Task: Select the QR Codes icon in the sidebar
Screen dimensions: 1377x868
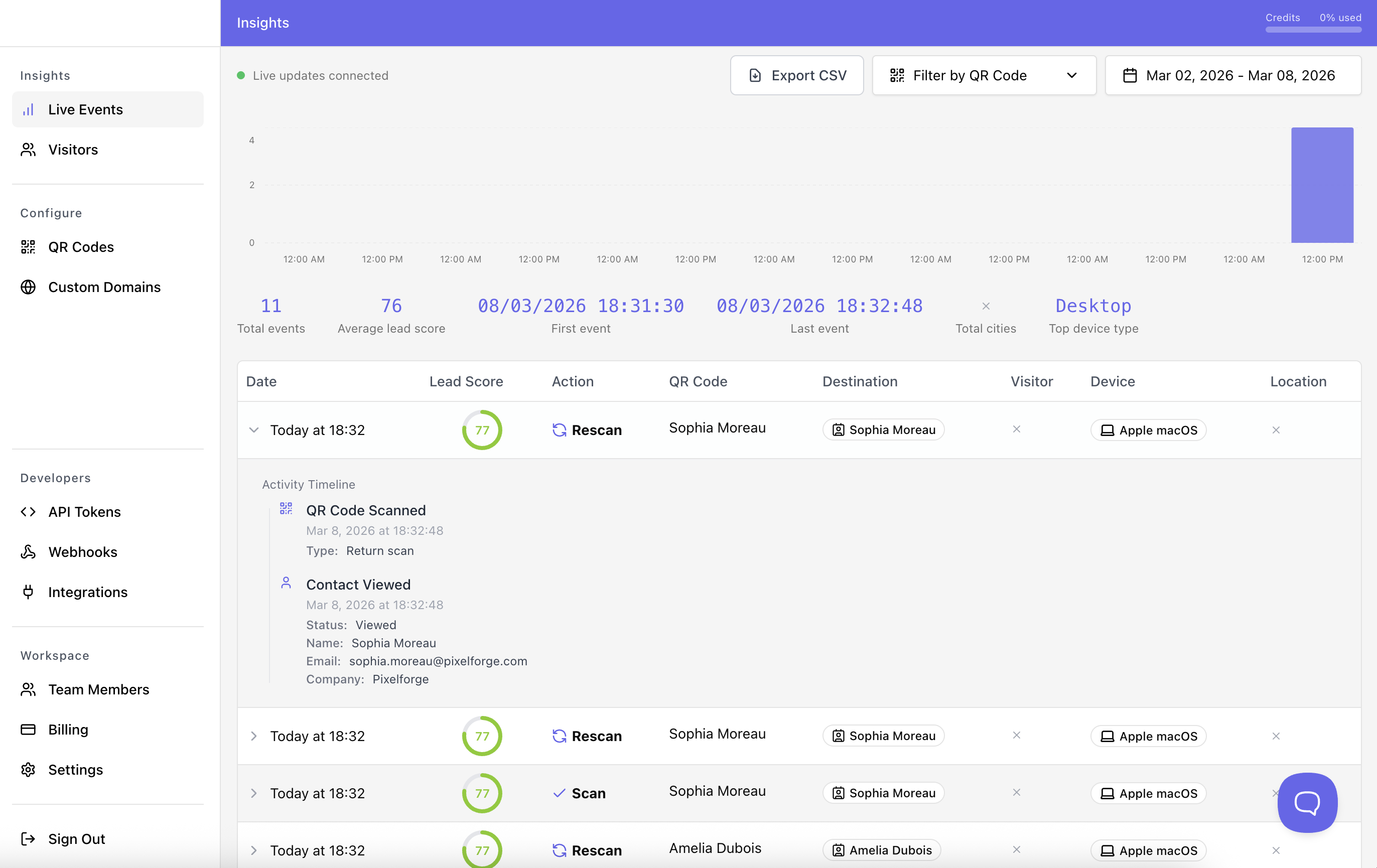Action: (29, 246)
